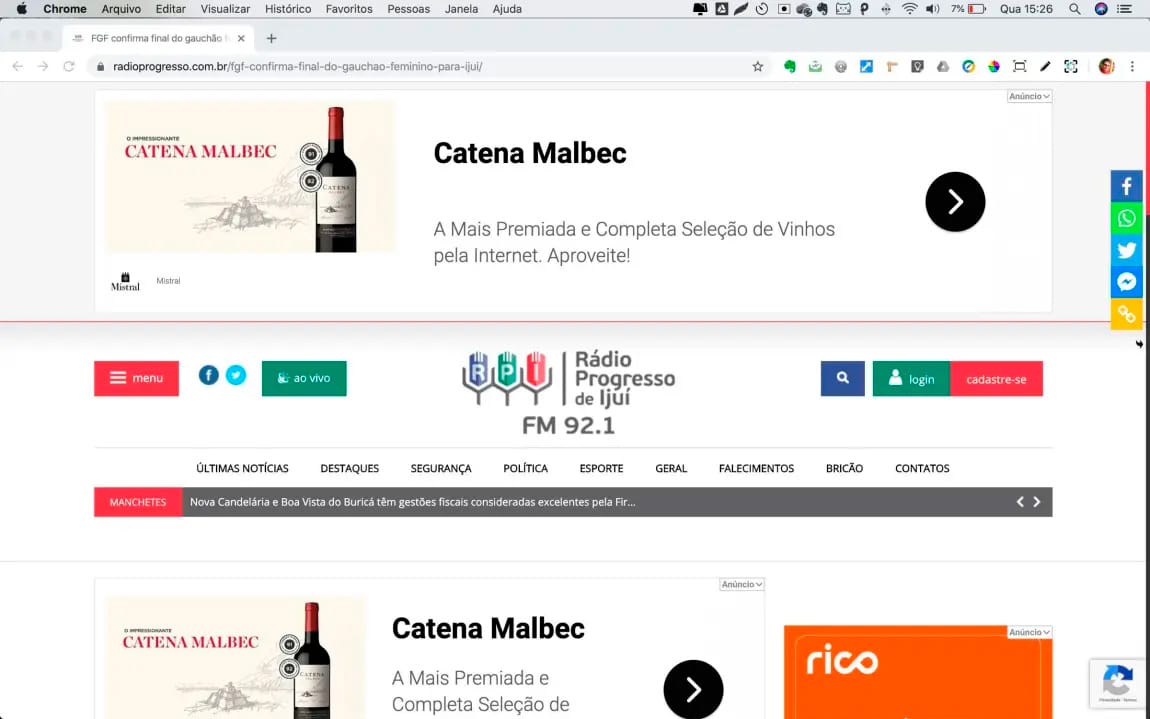Go to the Falecimentos section

(x=756, y=468)
